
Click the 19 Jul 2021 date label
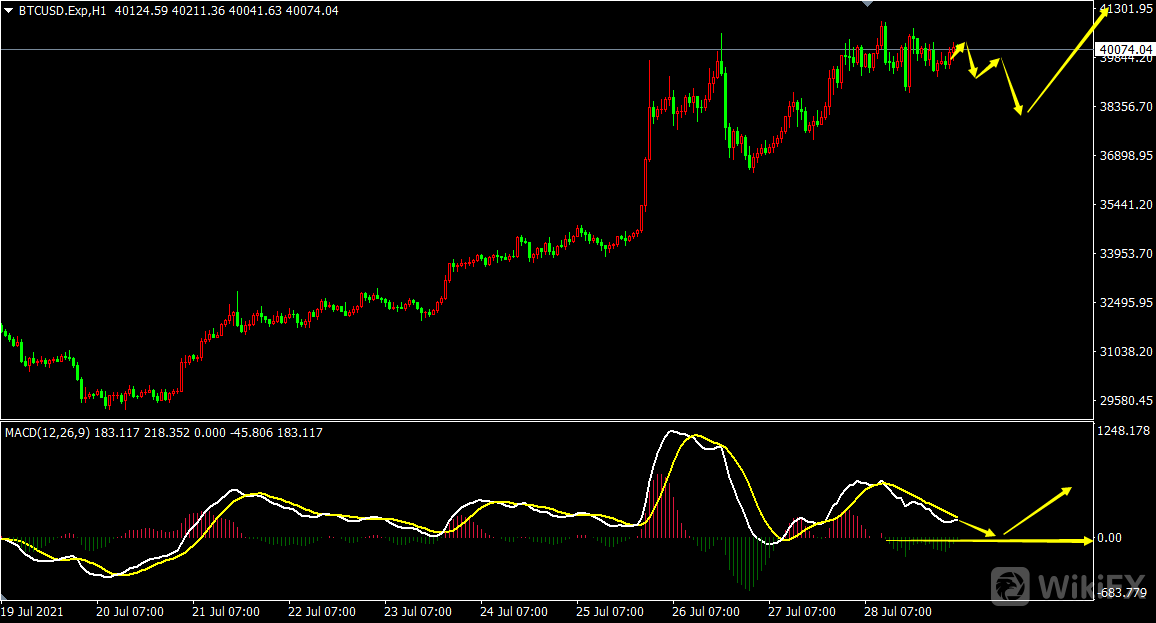(32, 611)
